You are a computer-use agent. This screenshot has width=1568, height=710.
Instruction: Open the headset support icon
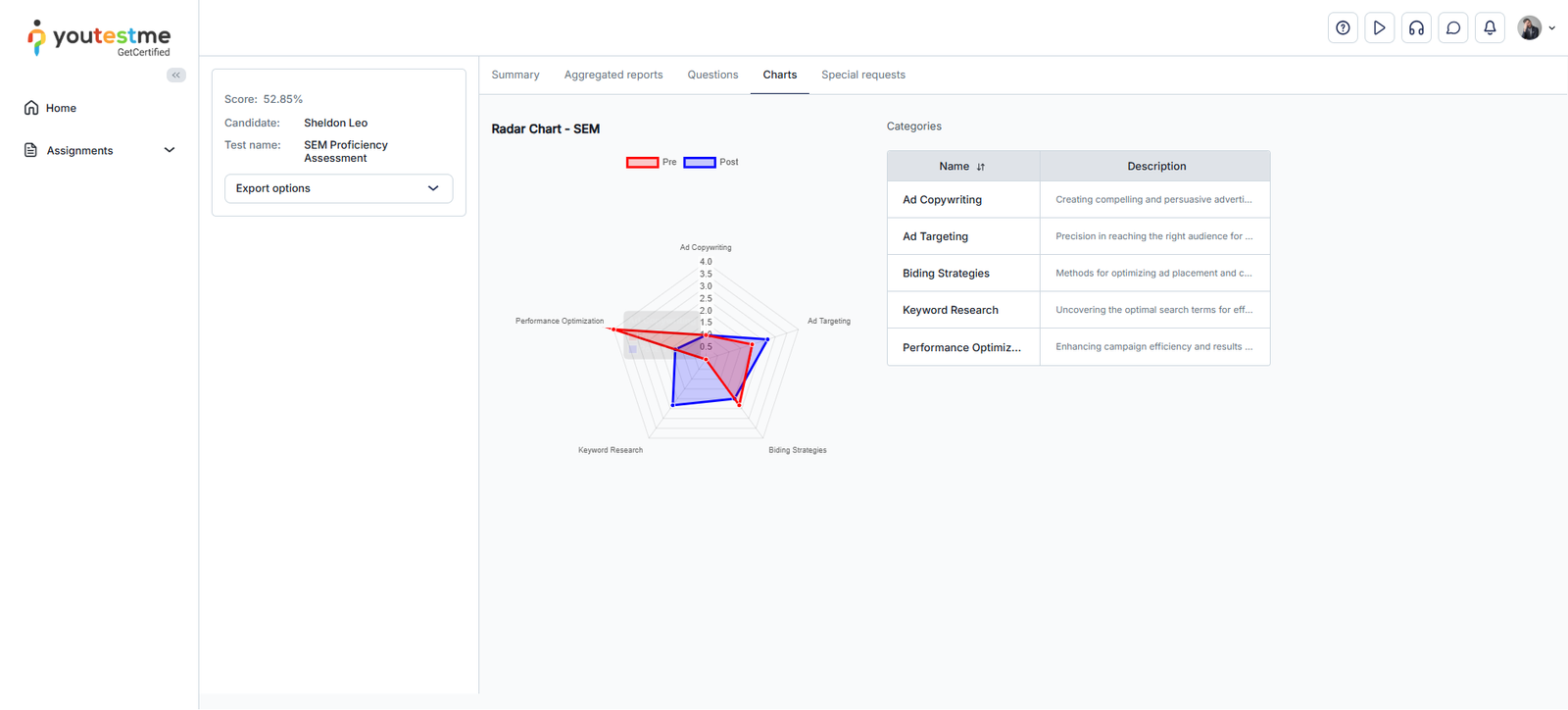click(x=1416, y=28)
